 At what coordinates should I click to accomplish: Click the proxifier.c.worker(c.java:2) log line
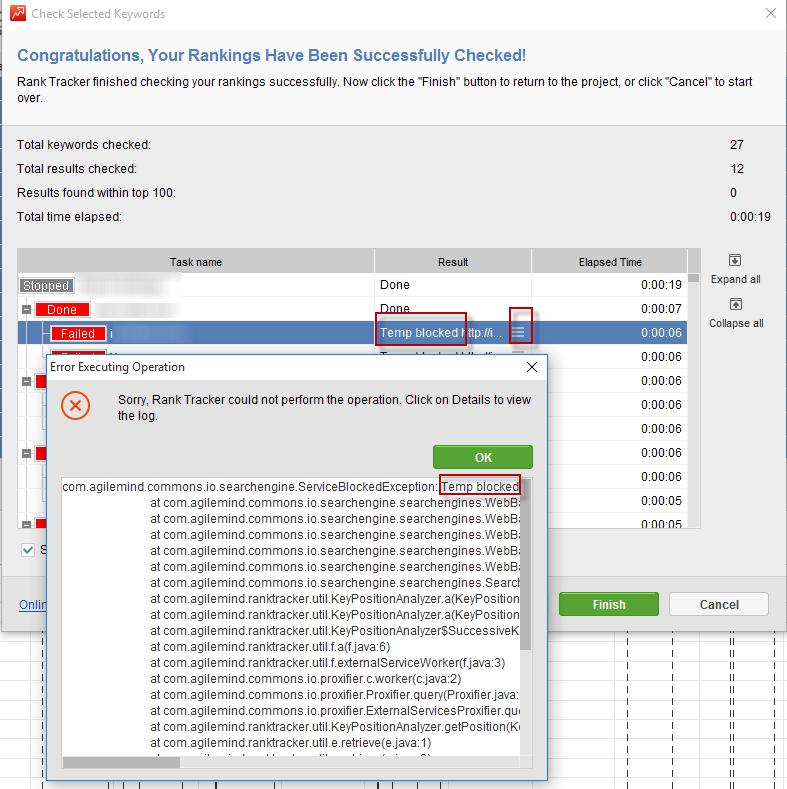tap(305, 679)
